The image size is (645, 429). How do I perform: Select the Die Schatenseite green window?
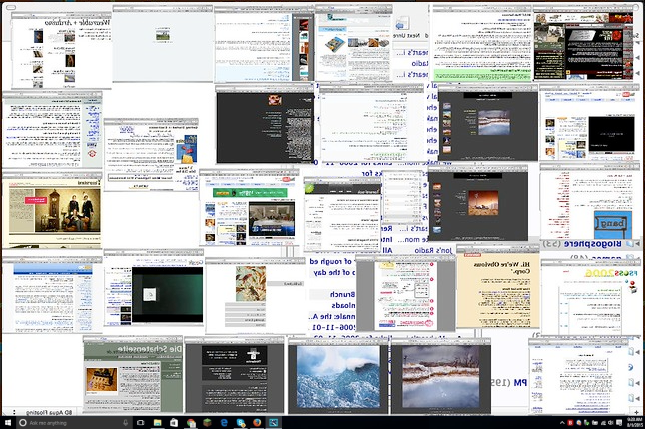click(133, 374)
